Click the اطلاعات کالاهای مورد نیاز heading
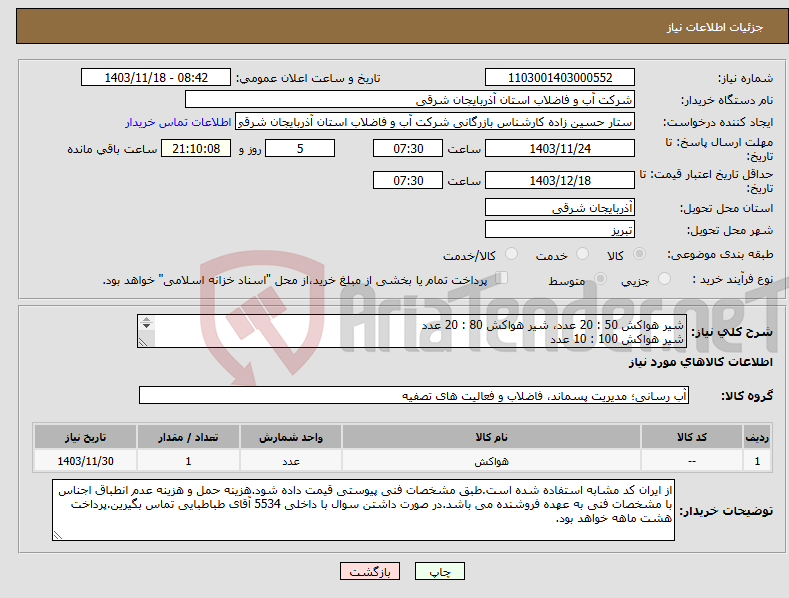The image size is (789, 598). (700, 362)
